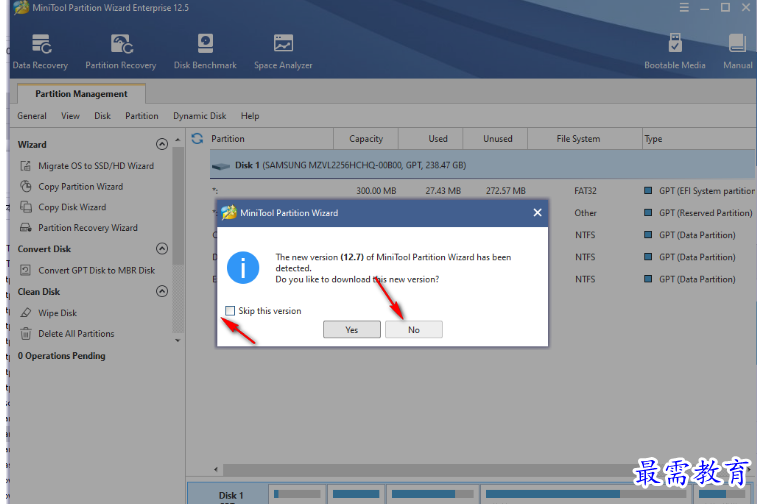Open the hamburger menu in the title bar
The width and height of the screenshot is (757, 504).
pyautogui.click(x=684, y=8)
